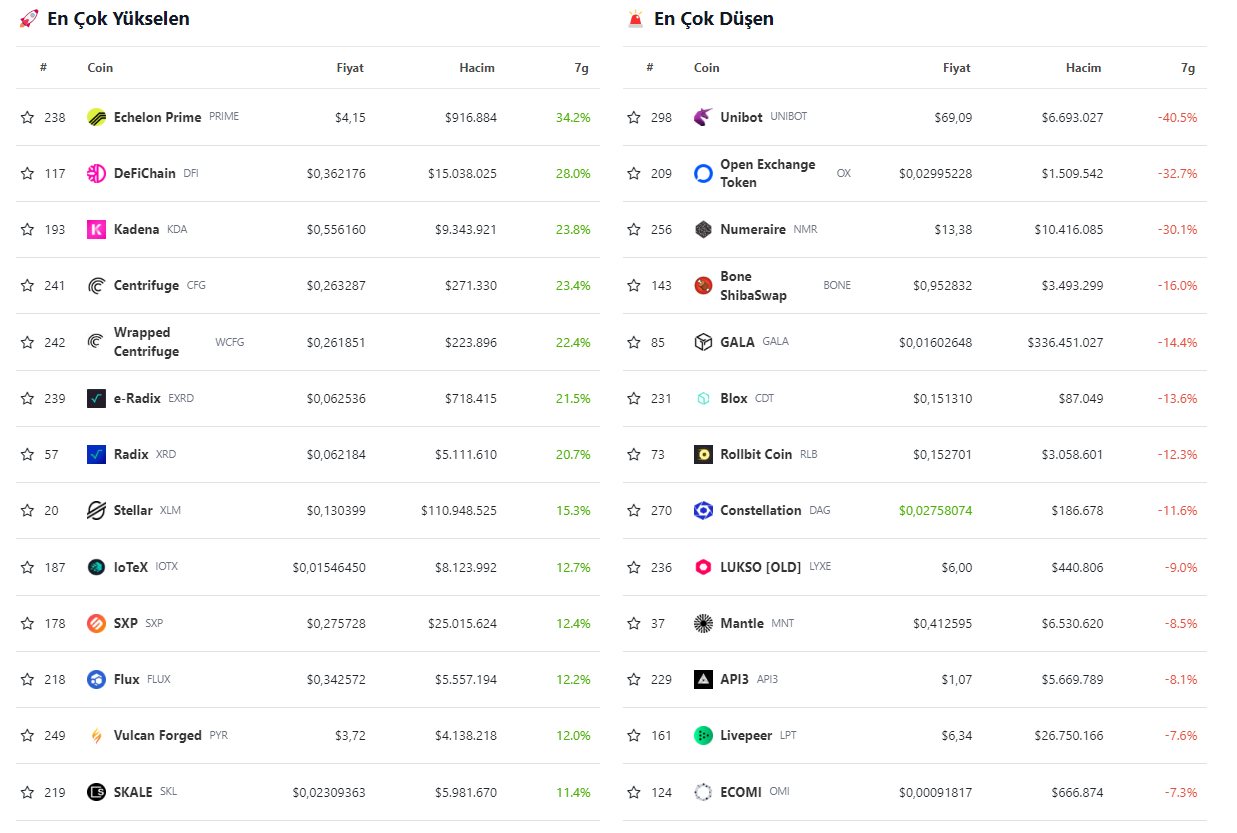Toggle favorite star for SKALE

[x=27, y=792]
